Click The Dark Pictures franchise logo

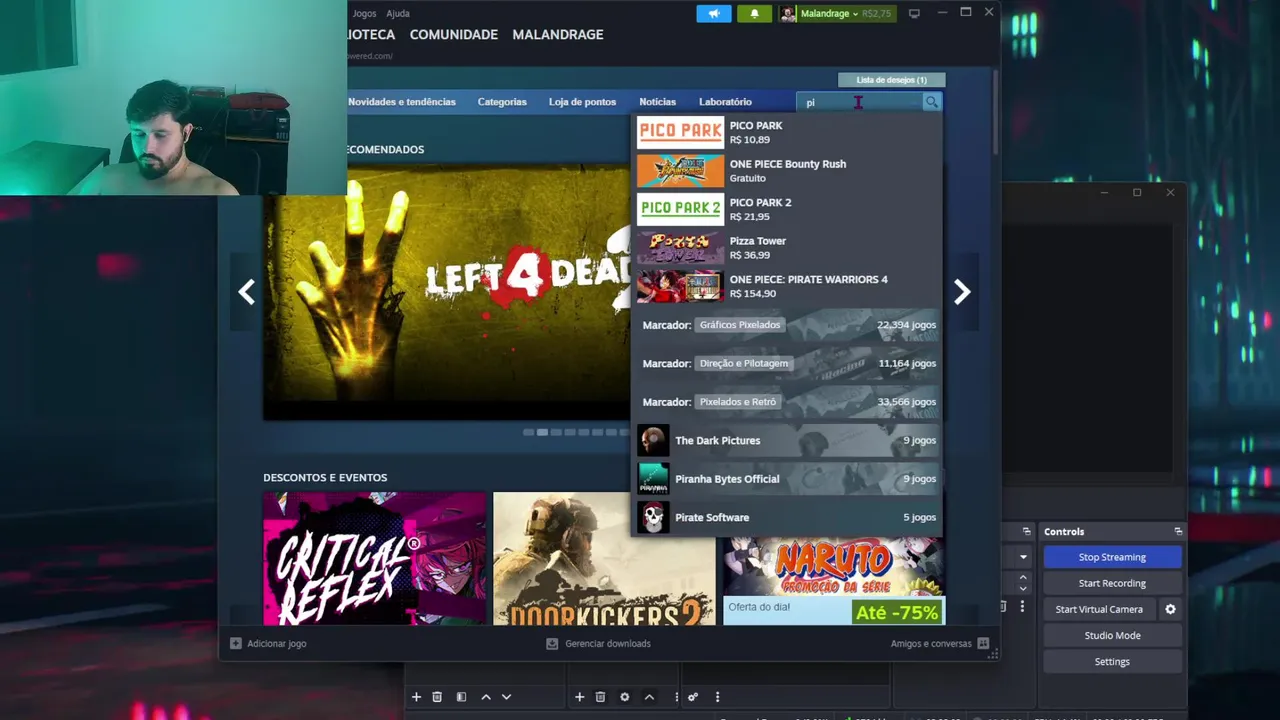coord(653,440)
